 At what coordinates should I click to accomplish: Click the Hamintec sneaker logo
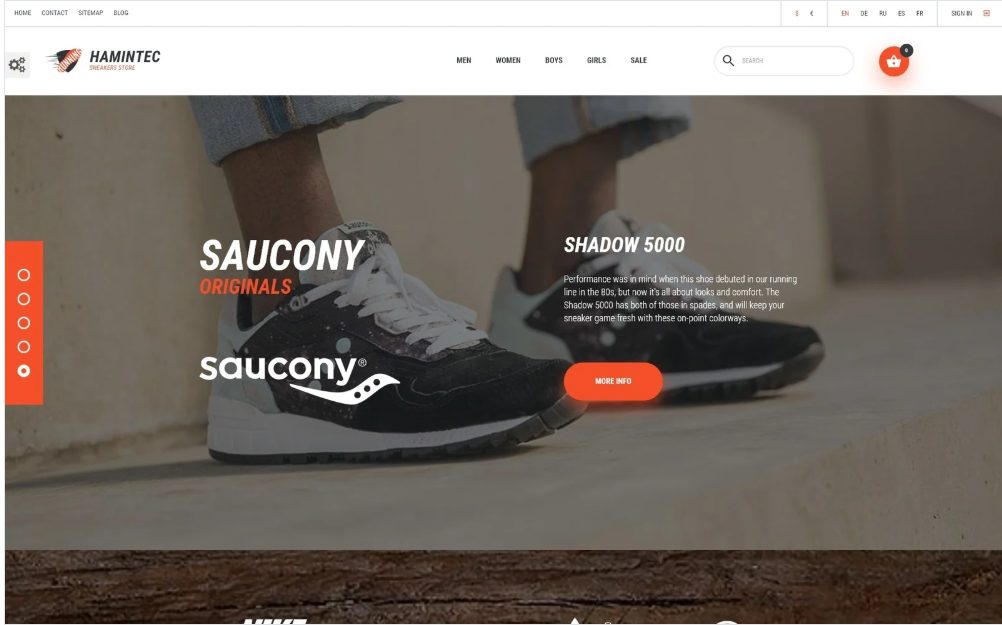coord(104,60)
